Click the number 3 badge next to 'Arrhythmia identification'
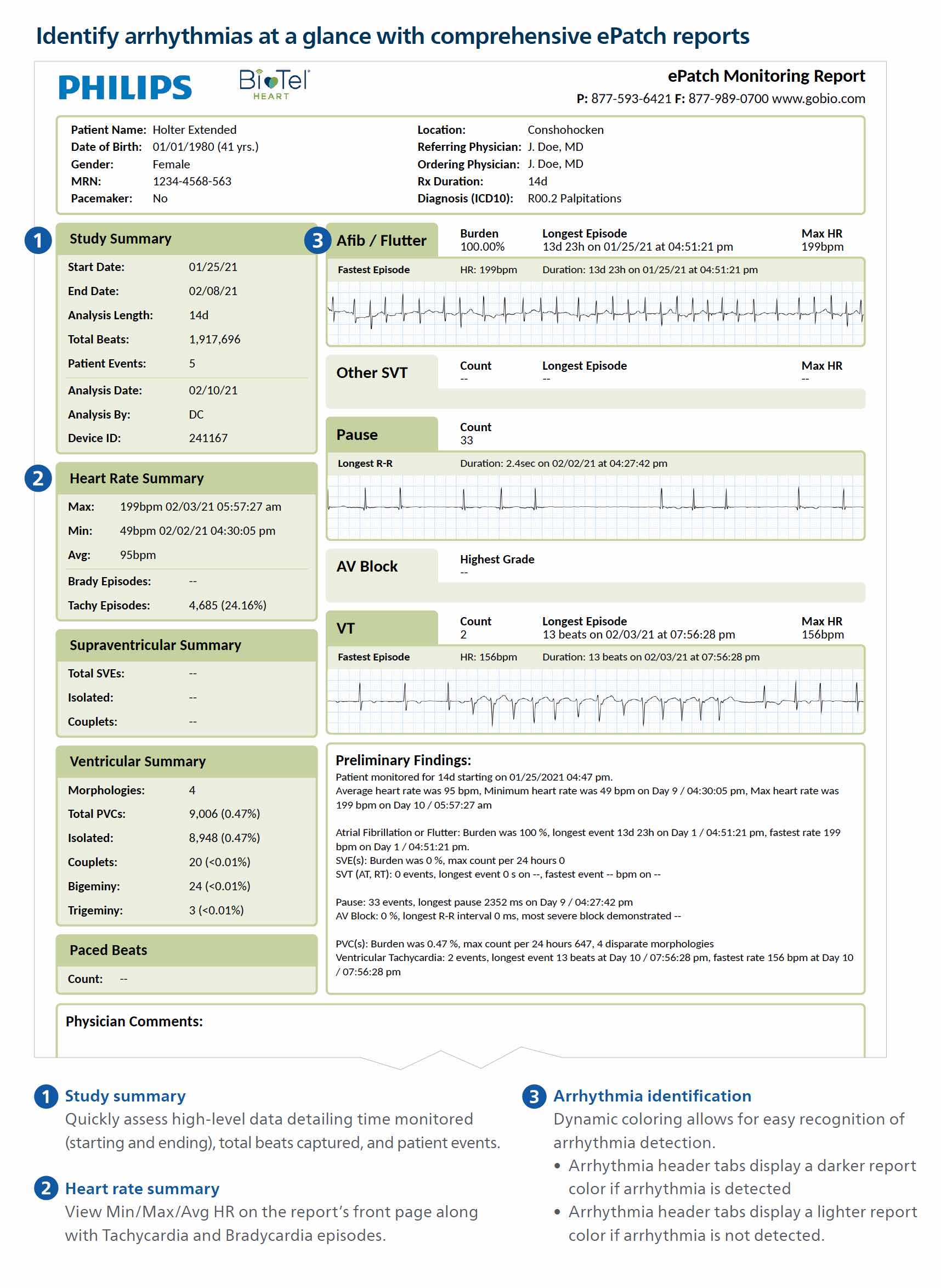 (x=534, y=1096)
